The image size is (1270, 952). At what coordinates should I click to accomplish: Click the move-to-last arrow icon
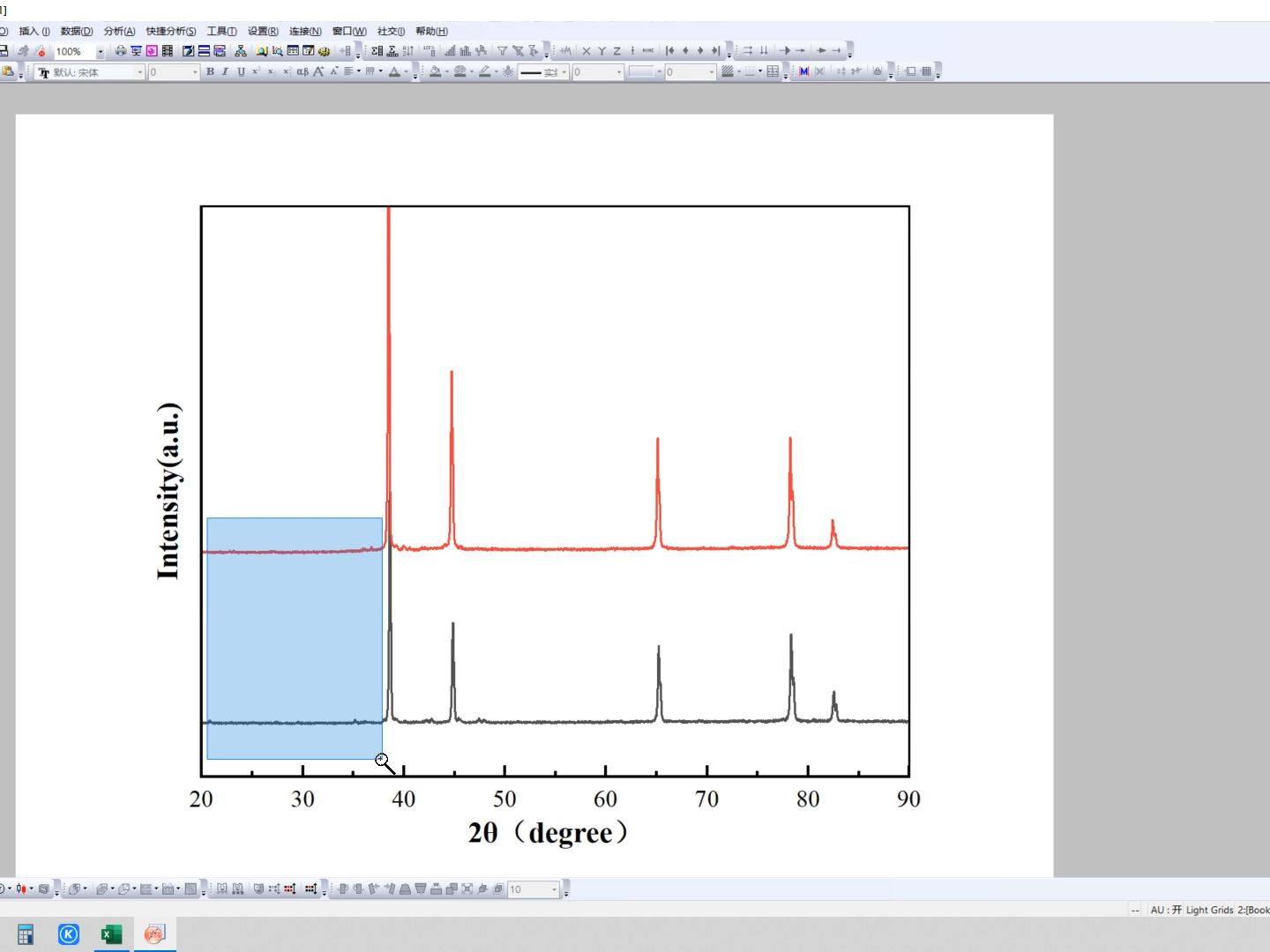[715, 51]
